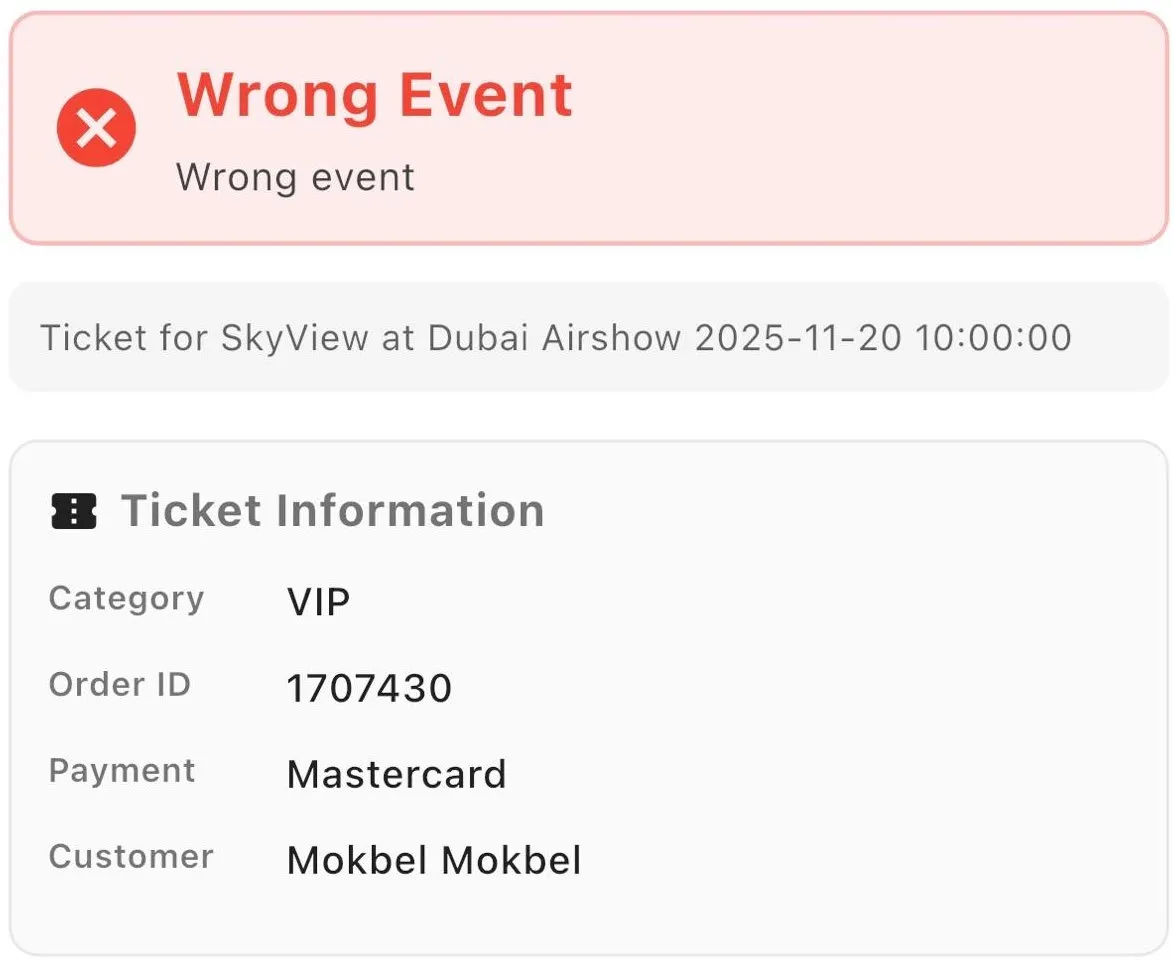Click the circular cross symbol in the banner

click(95, 128)
